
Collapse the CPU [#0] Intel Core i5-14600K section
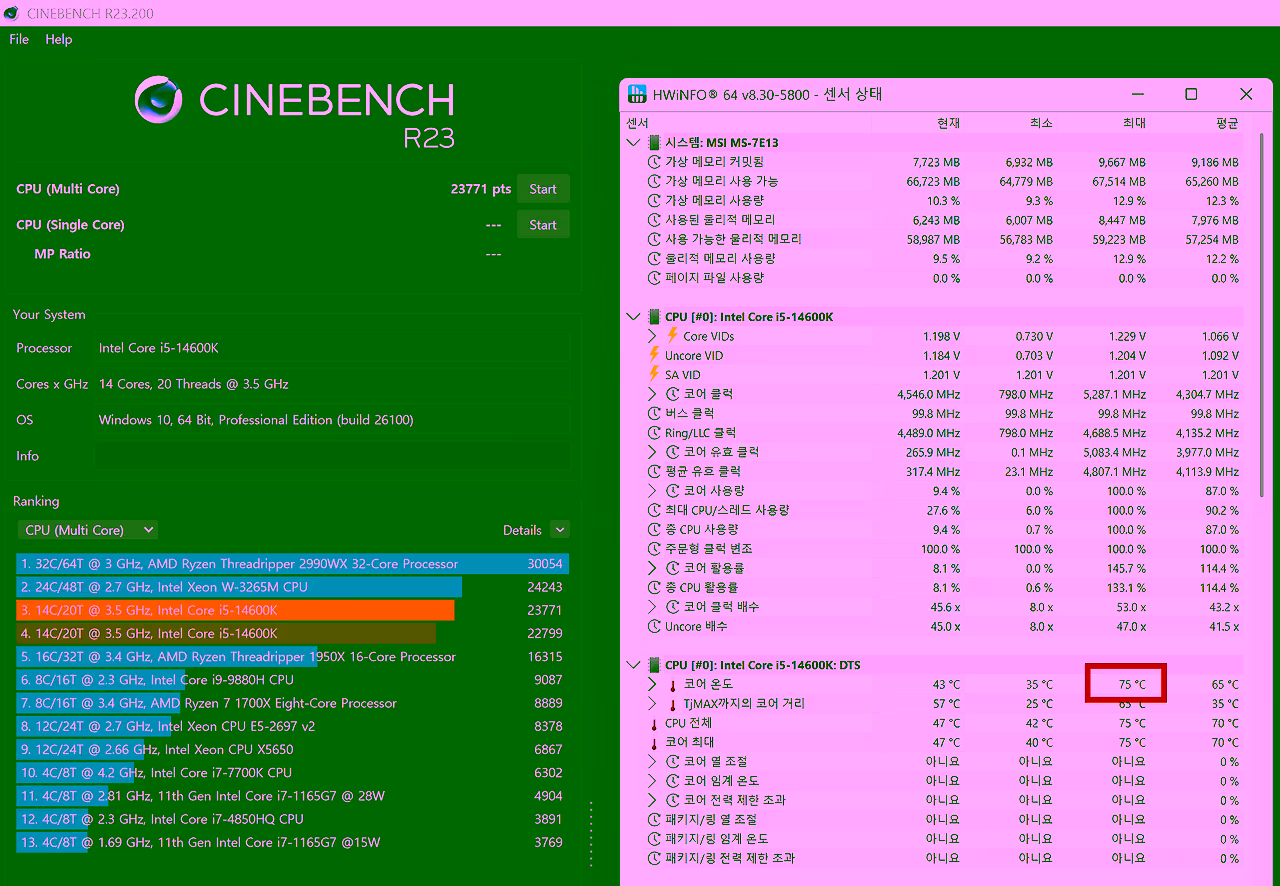pyautogui.click(x=632, y=317)
